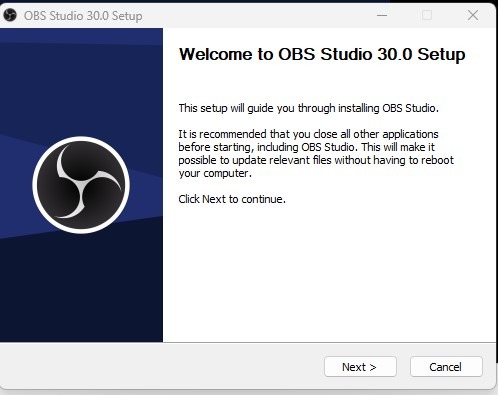Minimize the OBS Studio Setup window

(382, 15)
